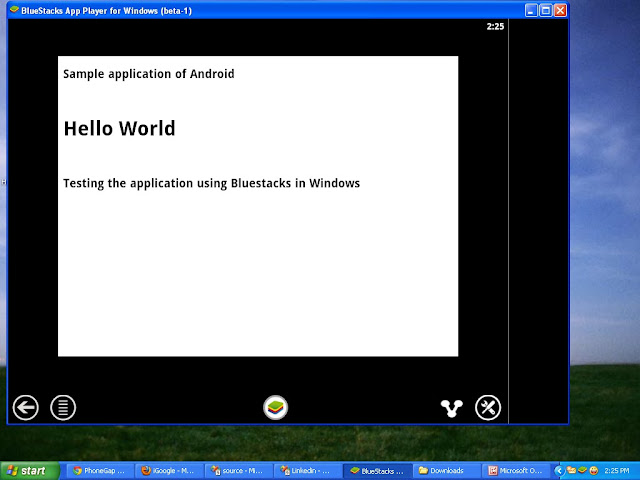Image resolution: width=640 pixels, height=480 pixels.
Task: Expand hidden system tray icons arrow
Action: tap(560, 471)
